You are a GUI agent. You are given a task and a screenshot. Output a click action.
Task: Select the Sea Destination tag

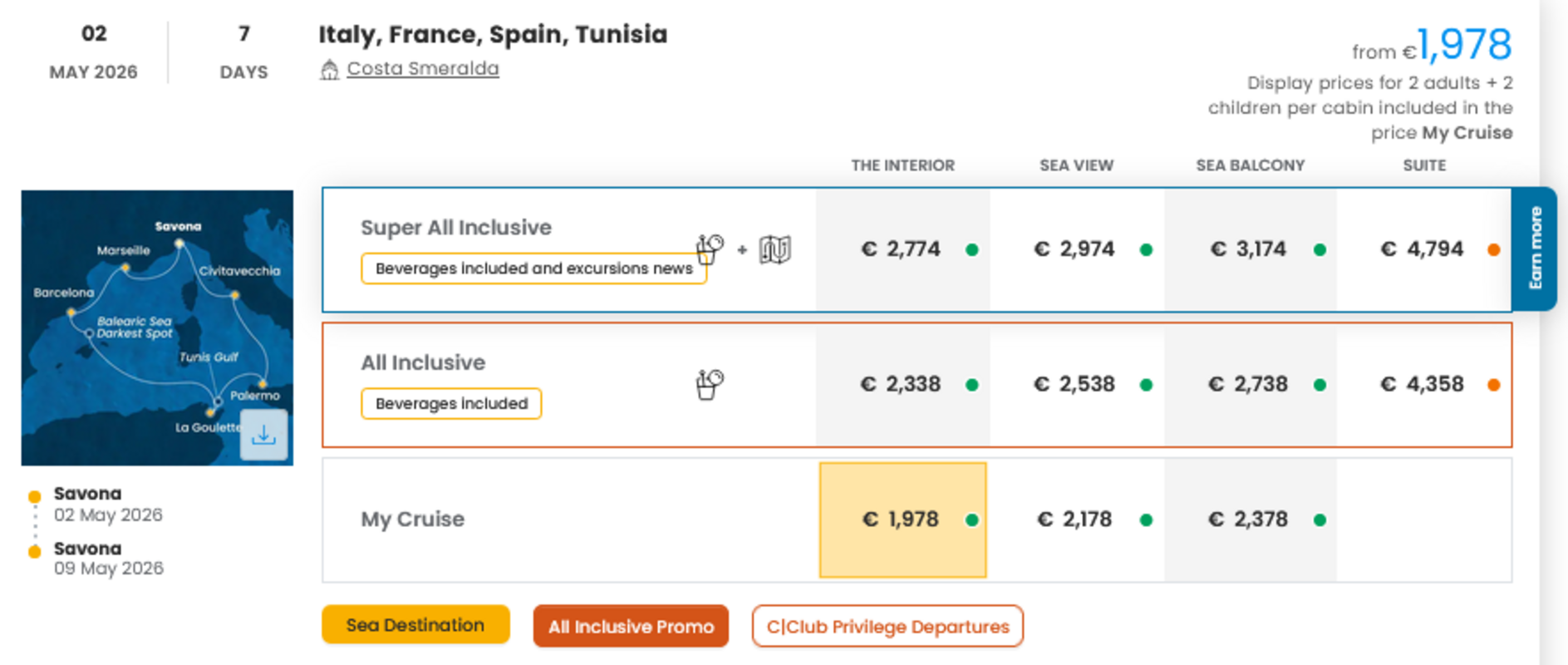point(415,625)
